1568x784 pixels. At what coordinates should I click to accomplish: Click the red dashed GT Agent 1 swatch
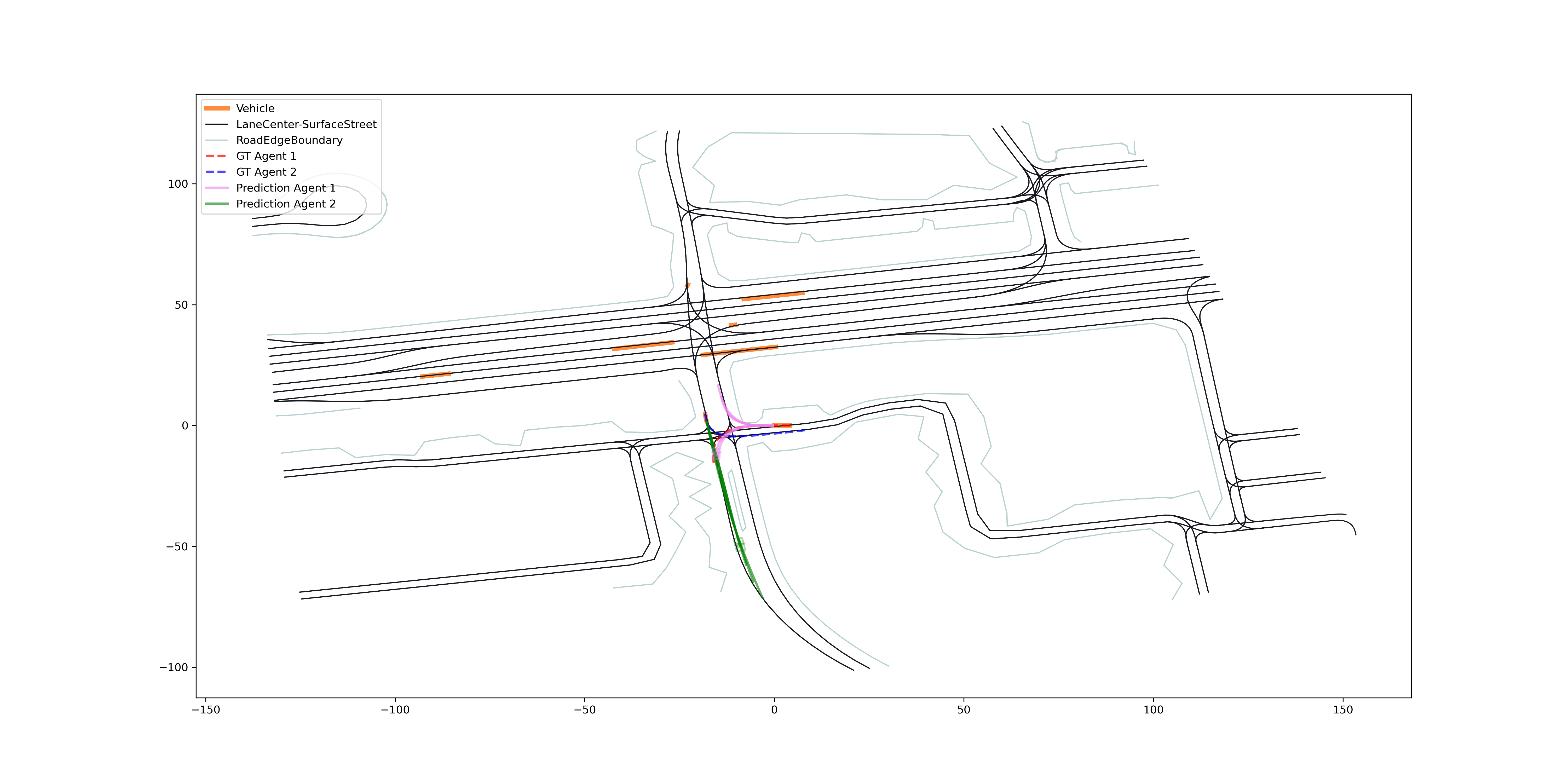pos(217,156)
